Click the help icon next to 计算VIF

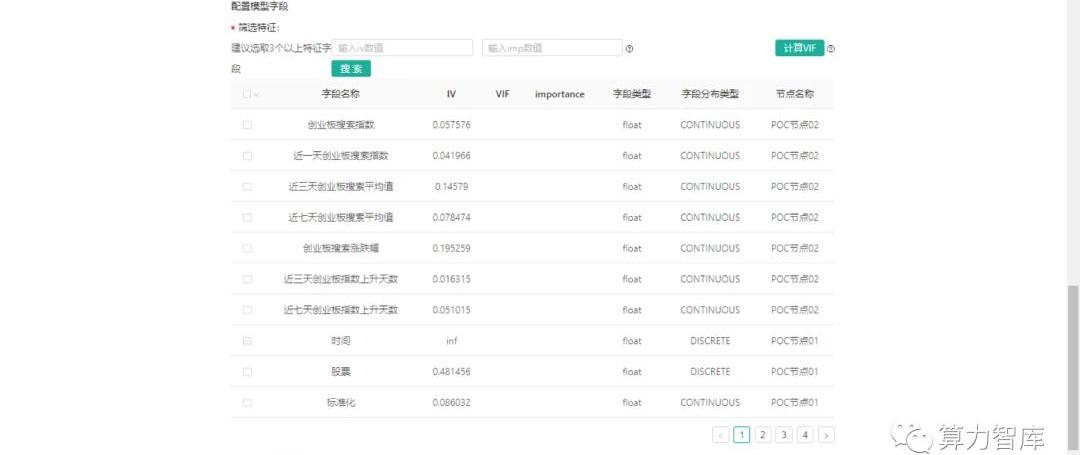click(830, 48)
